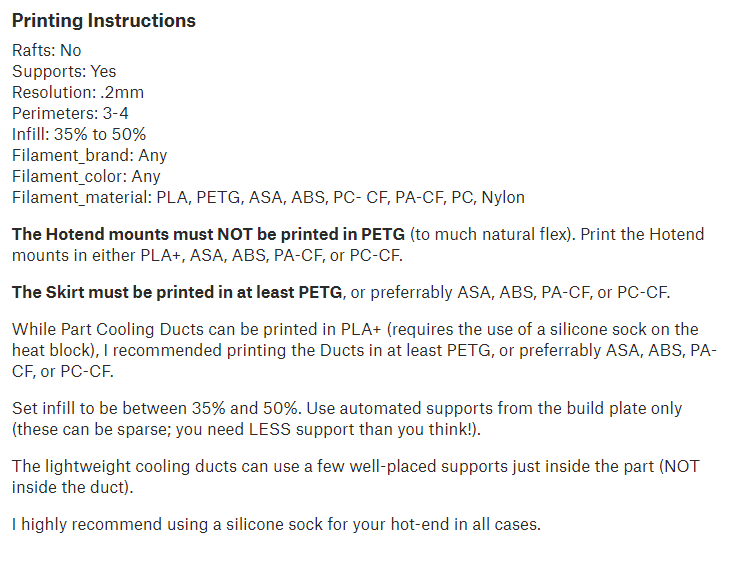
Task: Click the 'Rafts: No' line
Action: point(46,50)
